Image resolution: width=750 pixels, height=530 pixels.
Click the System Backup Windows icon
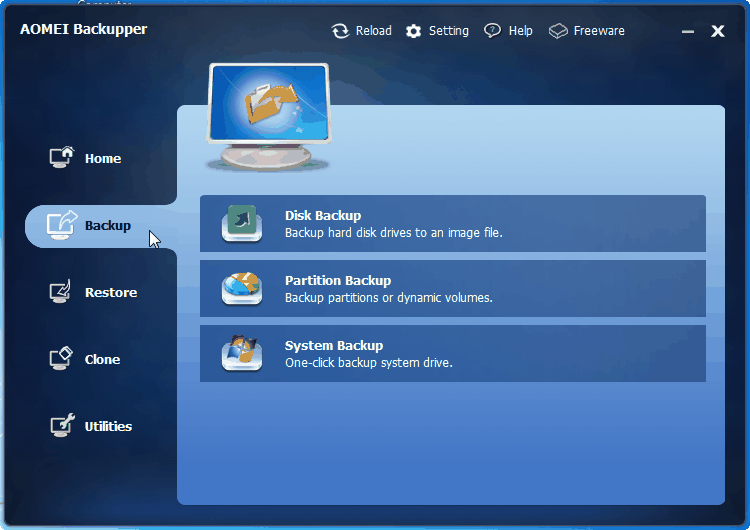pos(242,353)
